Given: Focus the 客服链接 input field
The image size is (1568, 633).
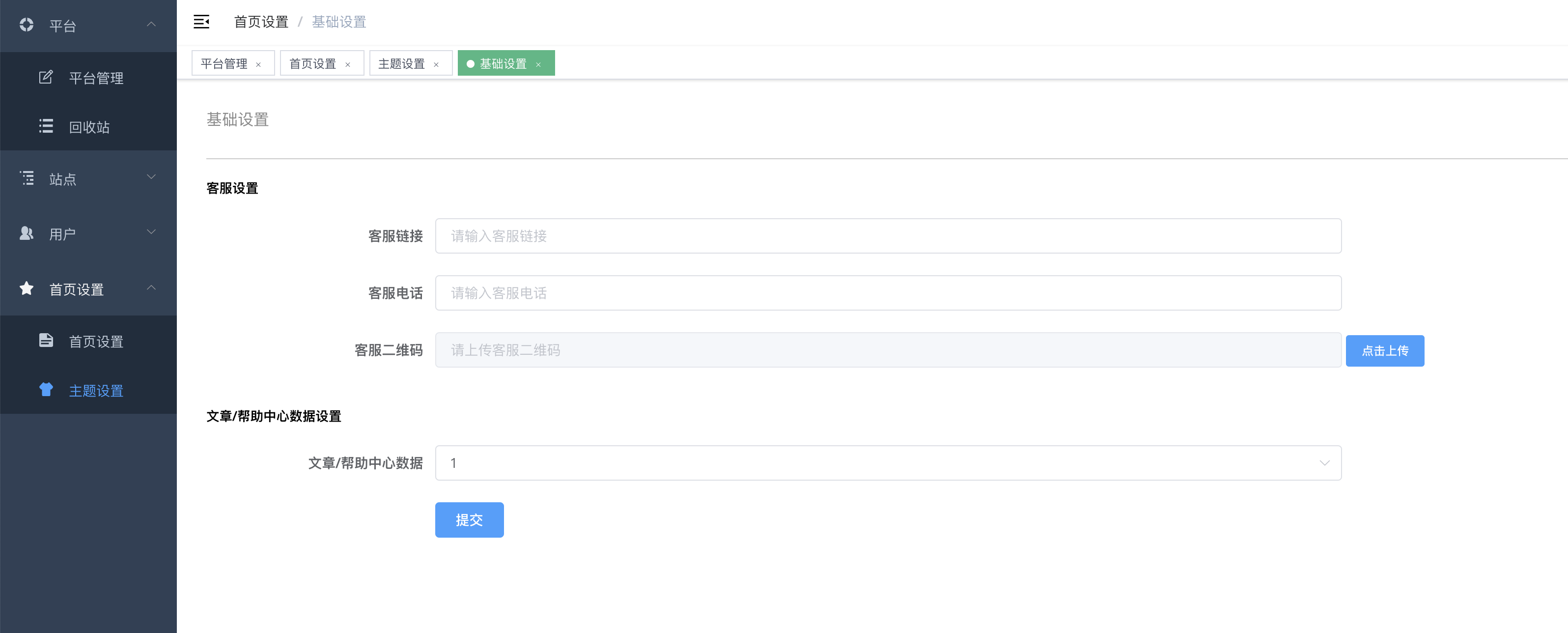Looking at the screenshot, I should tap(888, 236).
